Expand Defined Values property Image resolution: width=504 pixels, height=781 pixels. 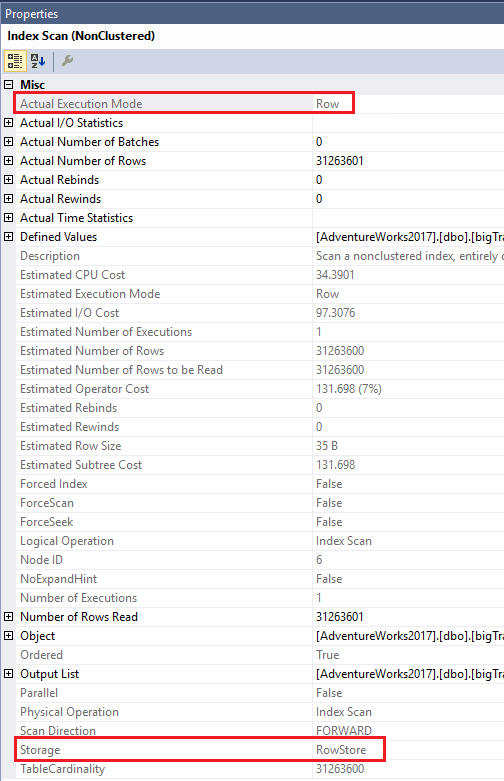8,237
